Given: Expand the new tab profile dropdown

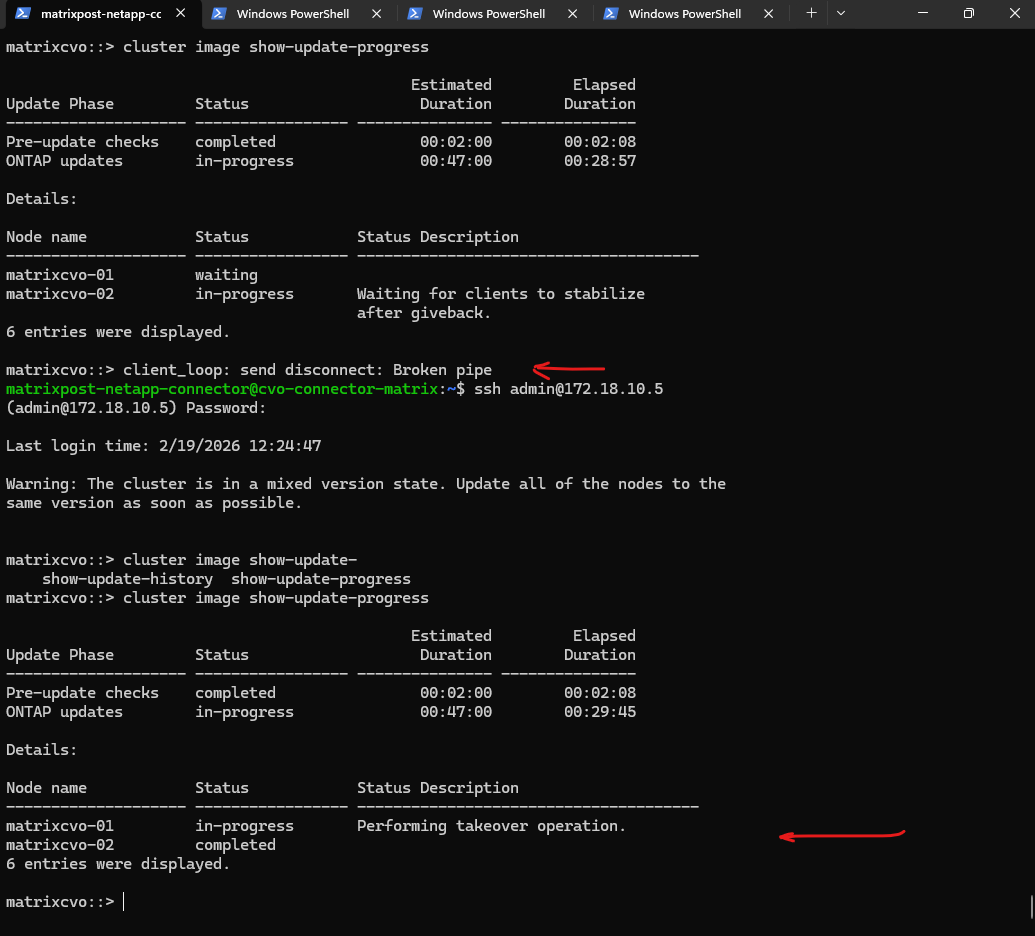Looking at the screenshot, I should coord(840,14).
